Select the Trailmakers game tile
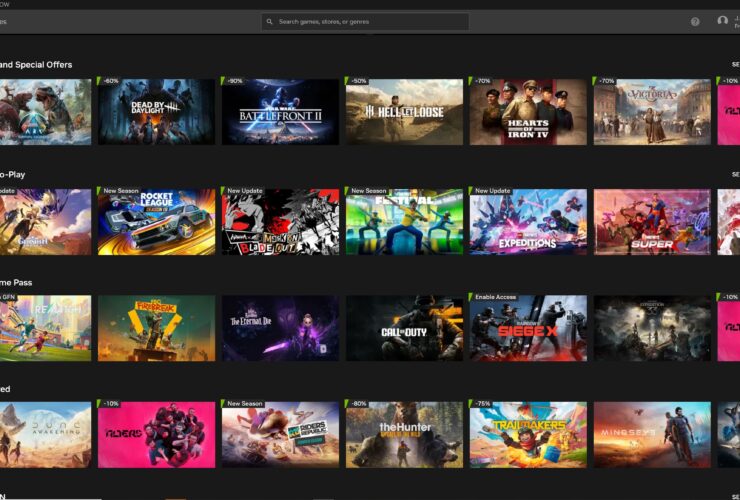The width and height of the screenshot is (740, 500). pos(528,435)
